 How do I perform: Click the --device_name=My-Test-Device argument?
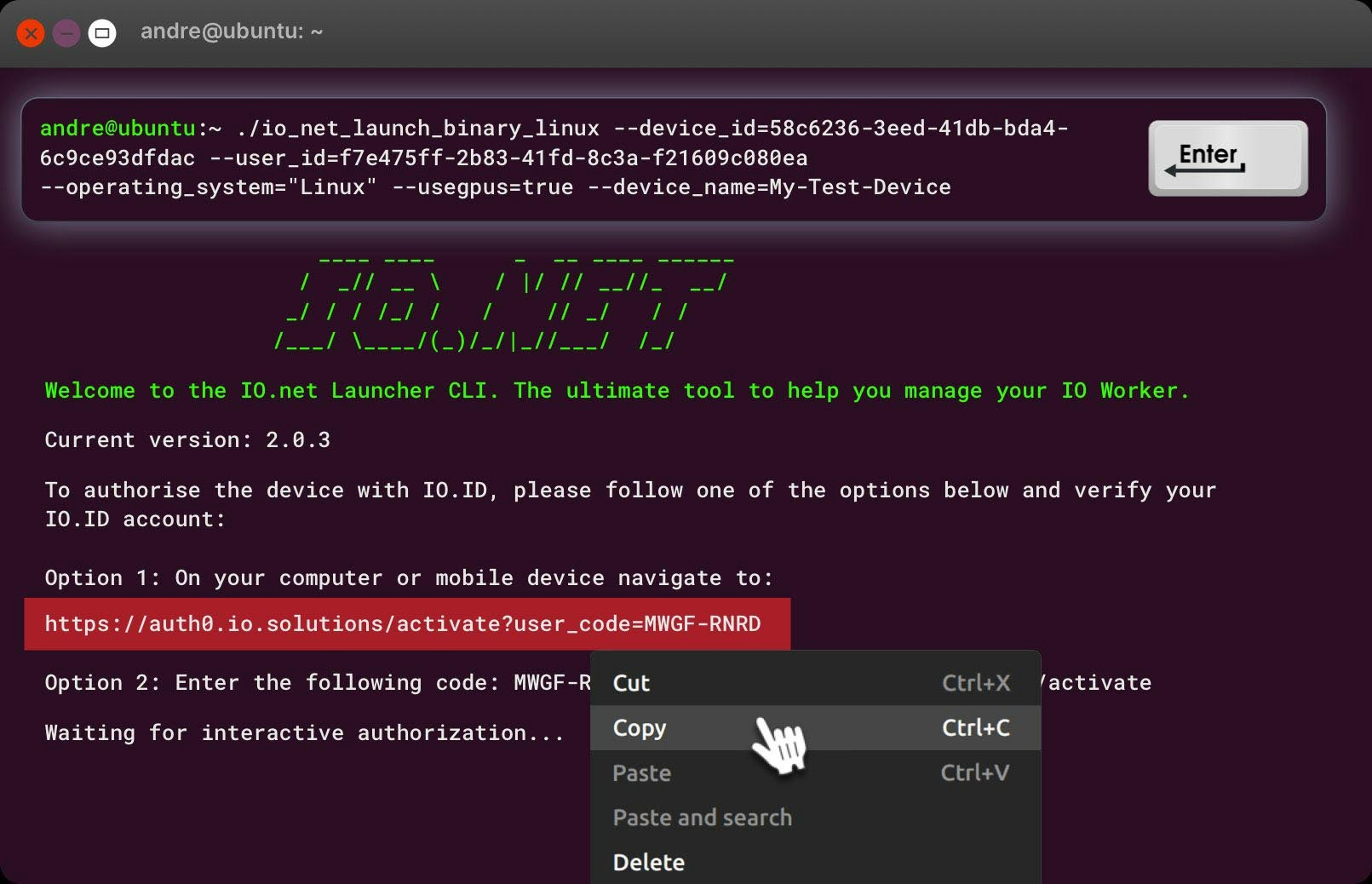pos(769,187)
